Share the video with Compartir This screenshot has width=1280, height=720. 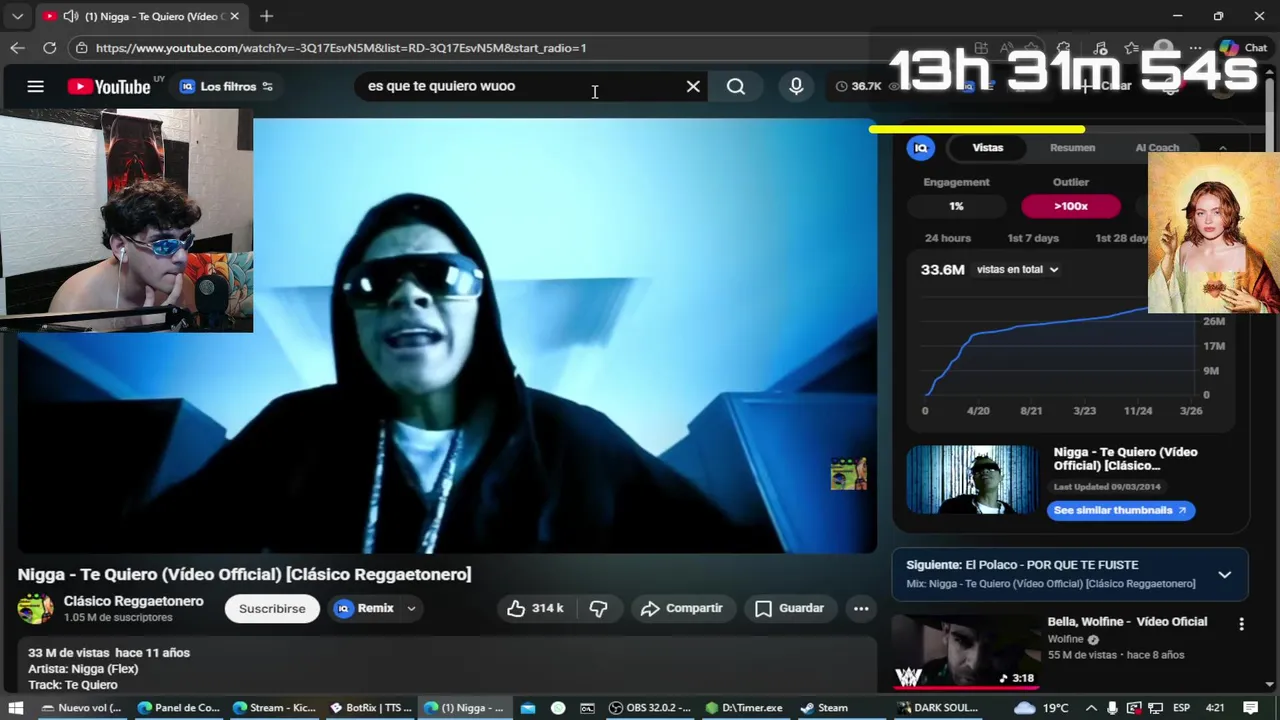click(682, 608)
